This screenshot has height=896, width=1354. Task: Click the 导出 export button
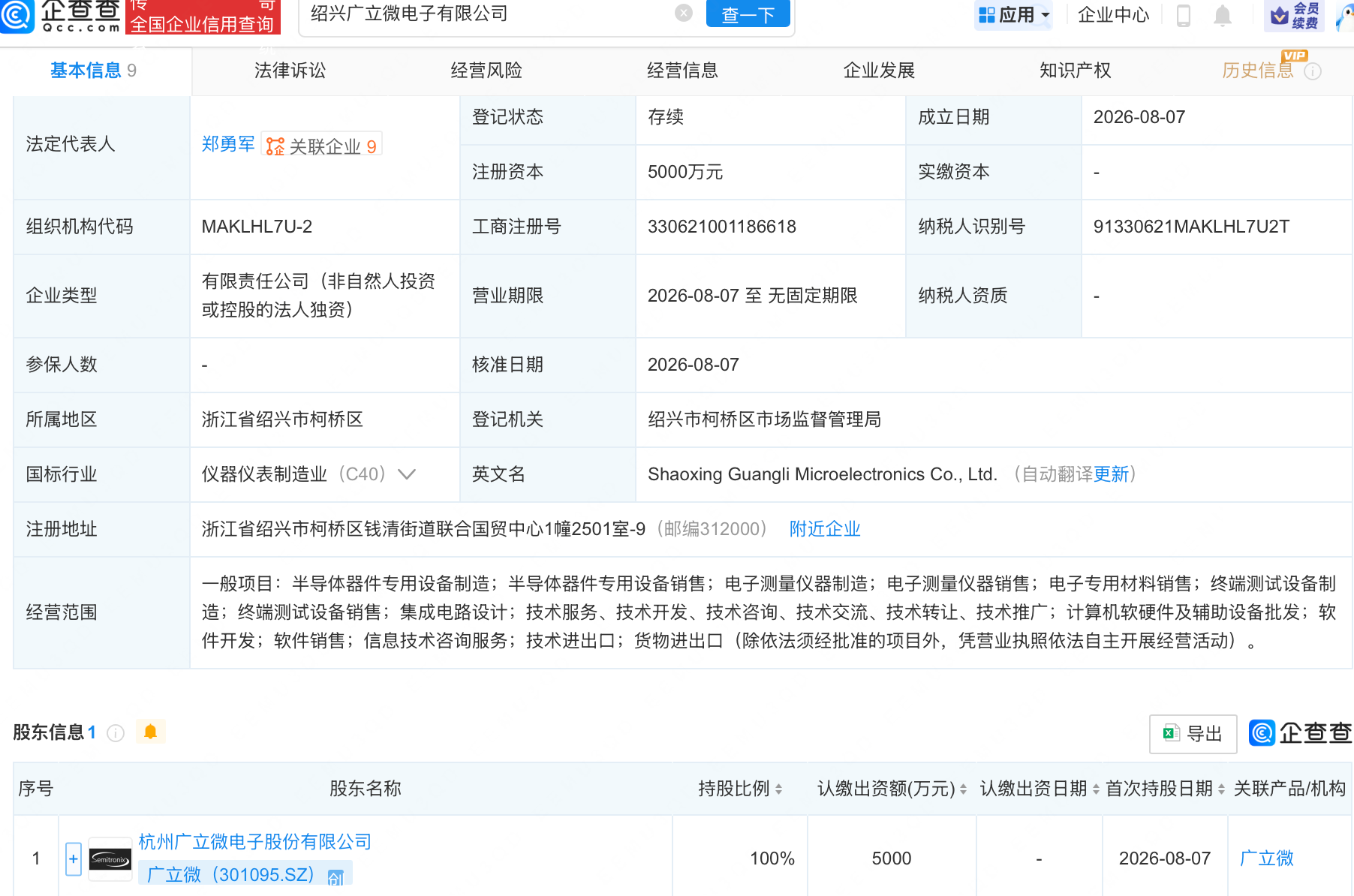click(x=1193, y=734)
